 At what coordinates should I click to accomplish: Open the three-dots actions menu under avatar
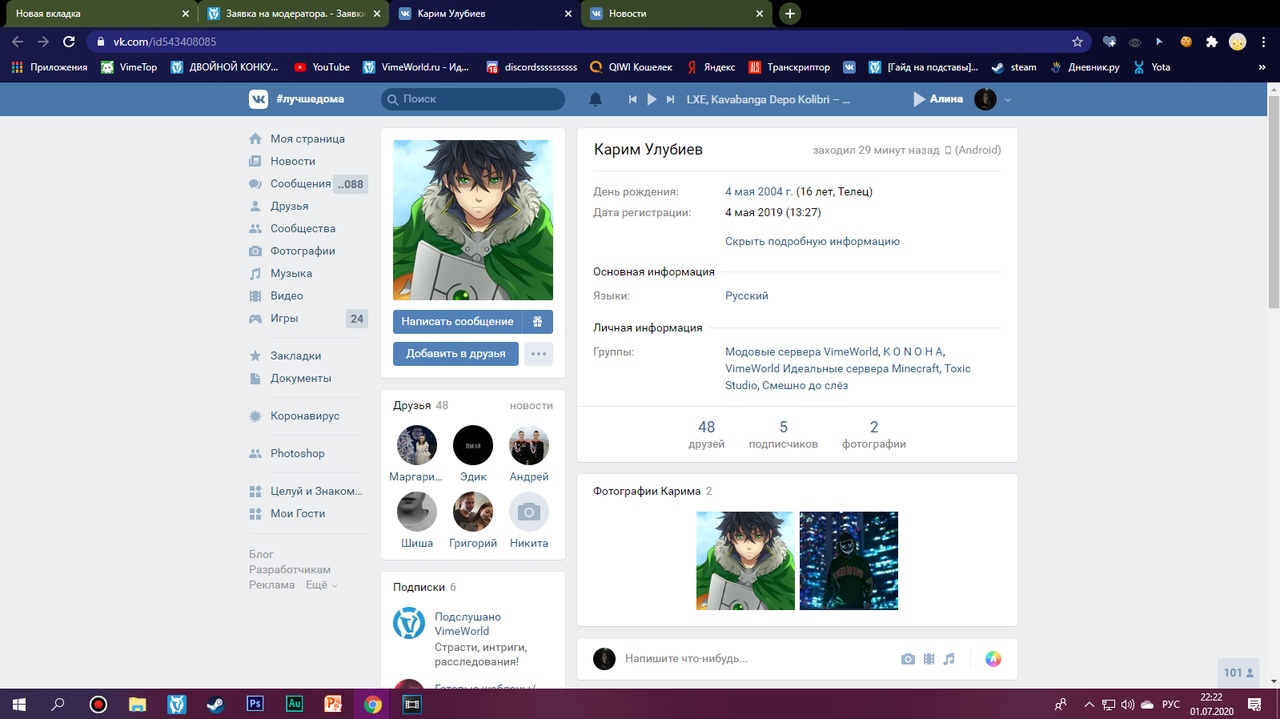tap(538, 354)
